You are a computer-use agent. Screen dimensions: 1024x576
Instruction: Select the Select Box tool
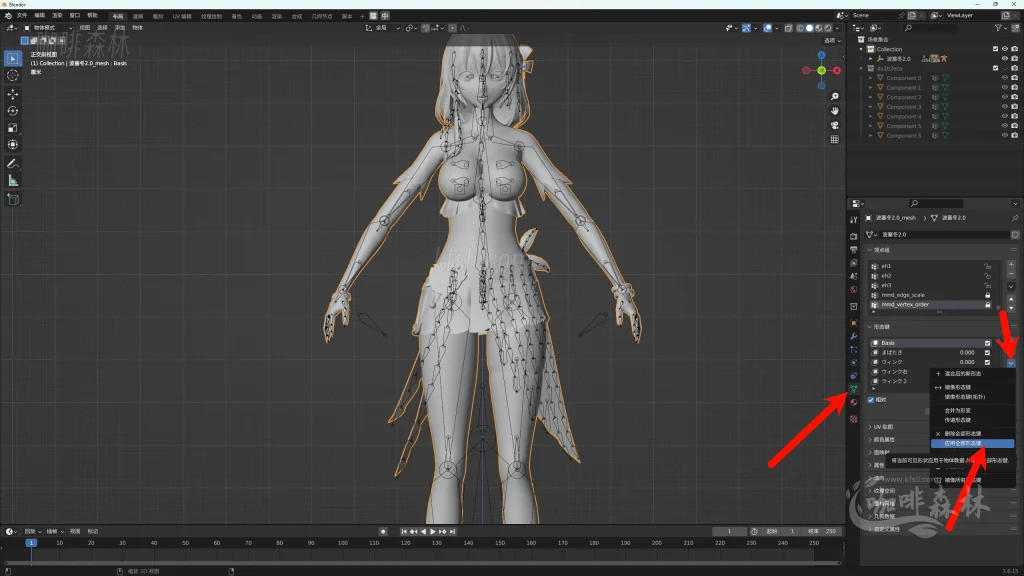point(12,59)
